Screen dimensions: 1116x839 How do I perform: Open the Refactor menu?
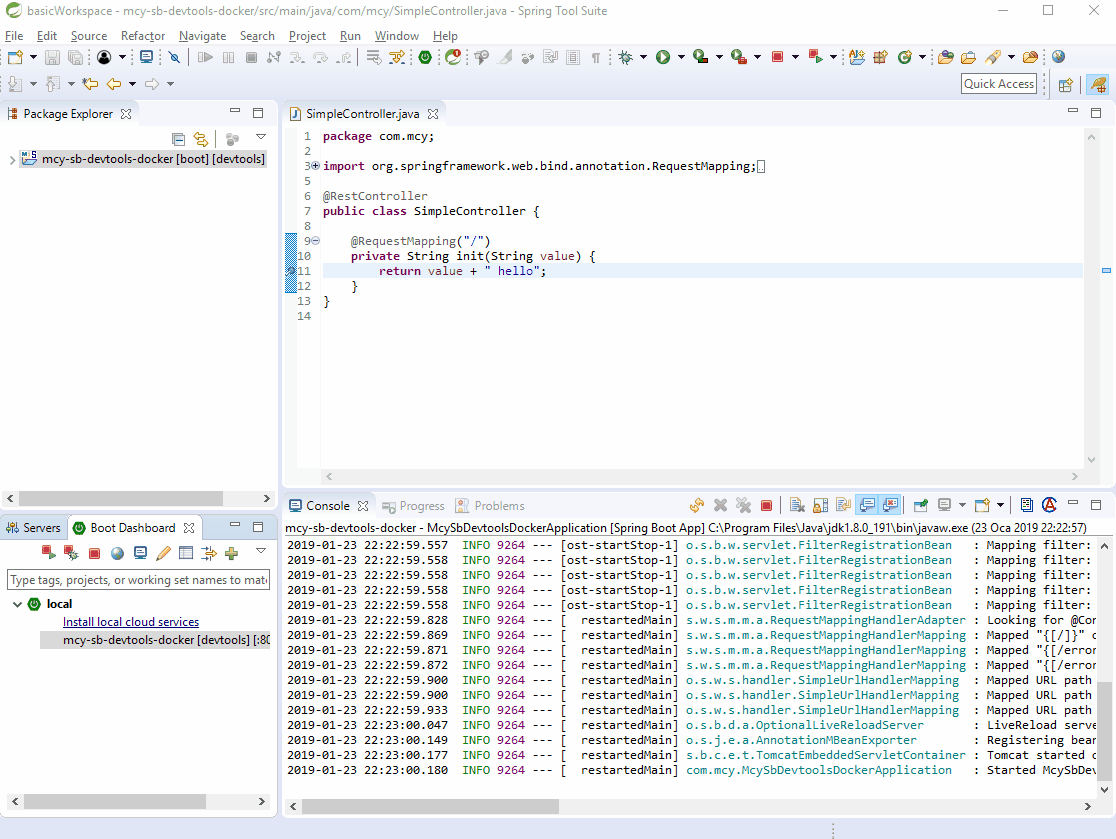click(142, 36)
